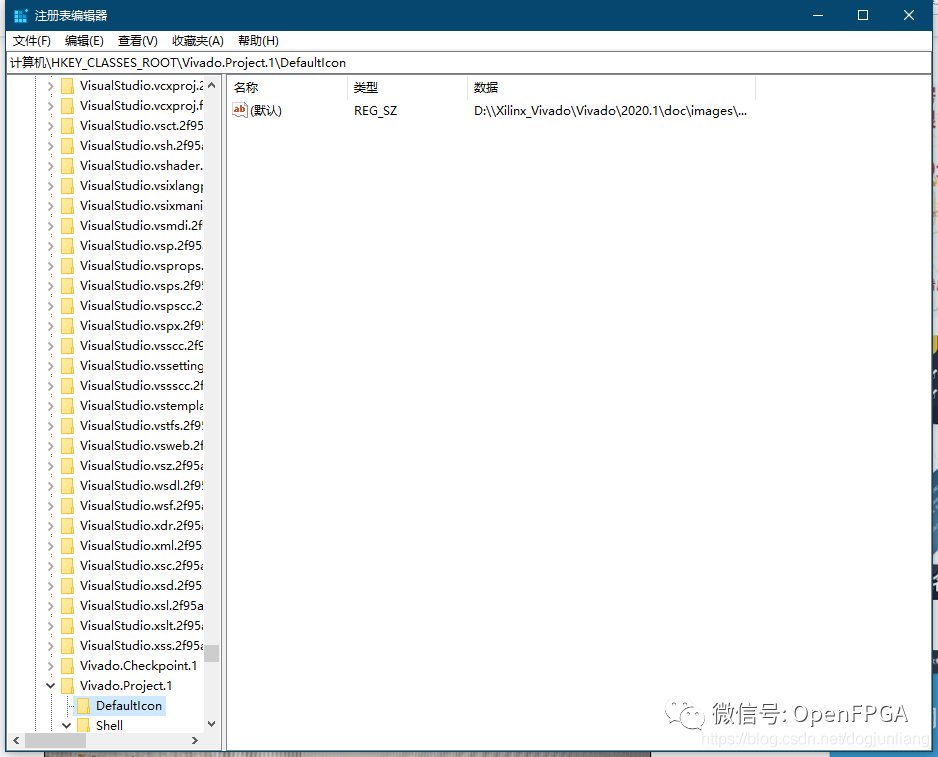Select the D:\\Xilinx_Vivado data value
The height and width of the screenshot is (757, 938).
(610, 111)
